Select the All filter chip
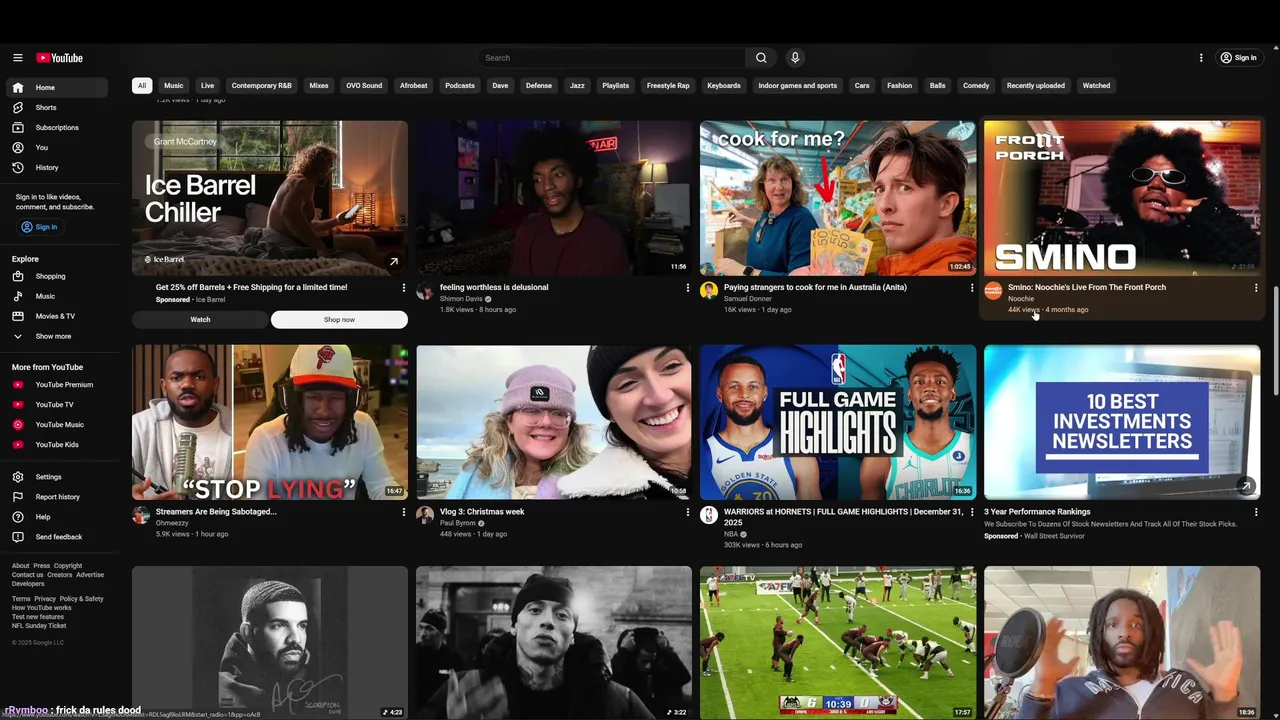The image size is (1280, 720). [142, 86]
